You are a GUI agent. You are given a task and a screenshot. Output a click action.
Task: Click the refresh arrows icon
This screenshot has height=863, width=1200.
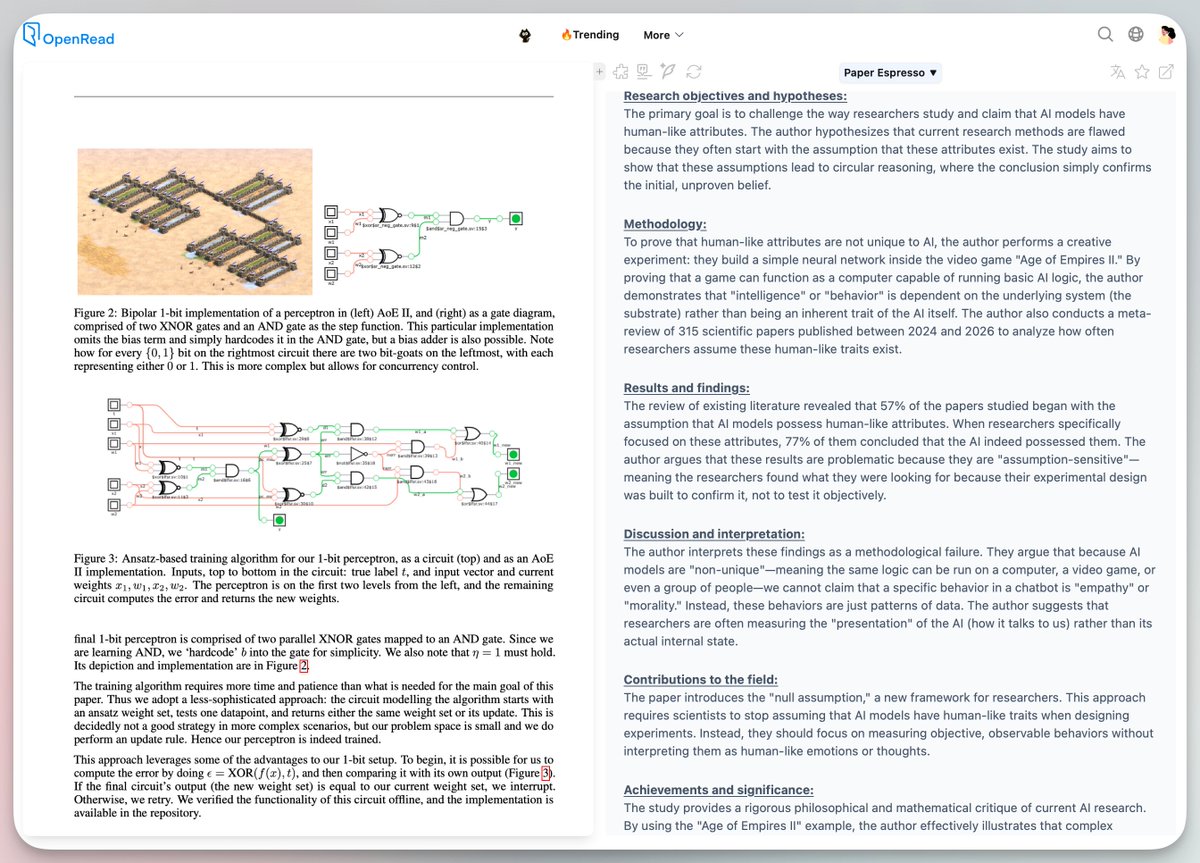tap(694, 72)
